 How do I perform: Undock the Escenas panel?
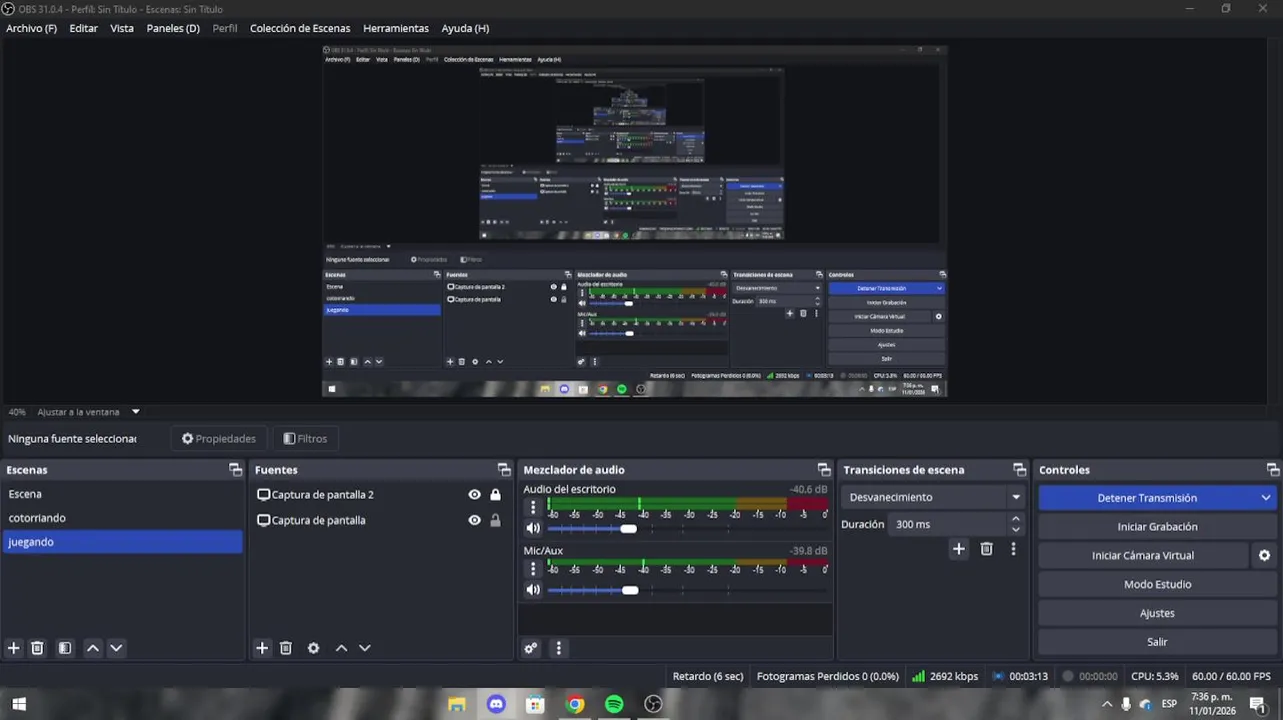(x=235, y=469)
